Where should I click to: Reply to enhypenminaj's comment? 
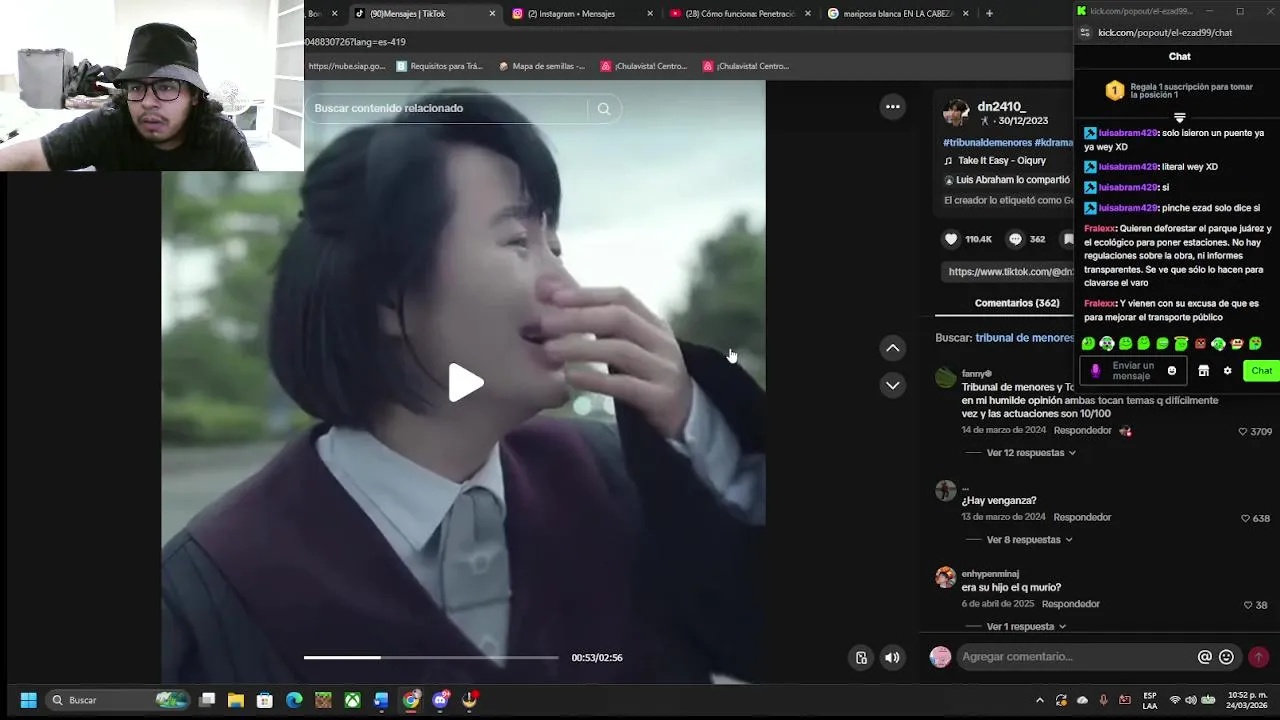tap(1070, 605)
